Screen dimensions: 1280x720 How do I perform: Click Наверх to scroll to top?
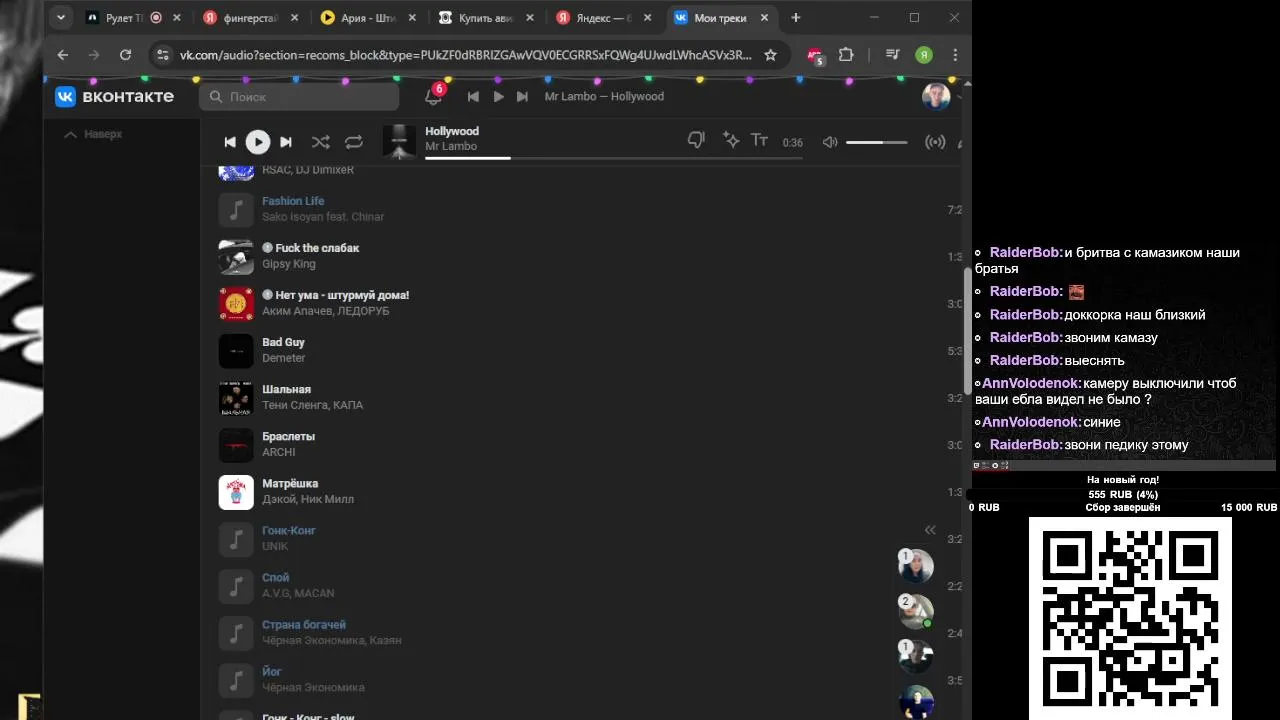coord(93,134)
